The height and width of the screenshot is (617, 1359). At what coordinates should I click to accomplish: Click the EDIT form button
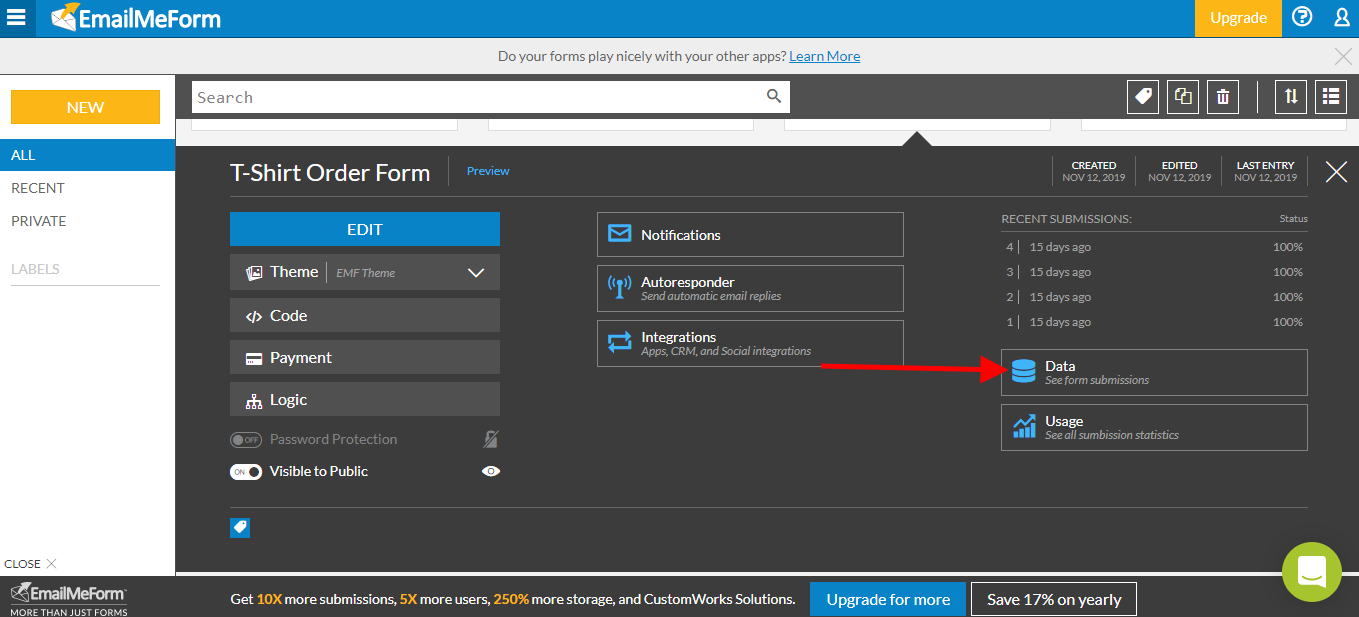(365, 229)
